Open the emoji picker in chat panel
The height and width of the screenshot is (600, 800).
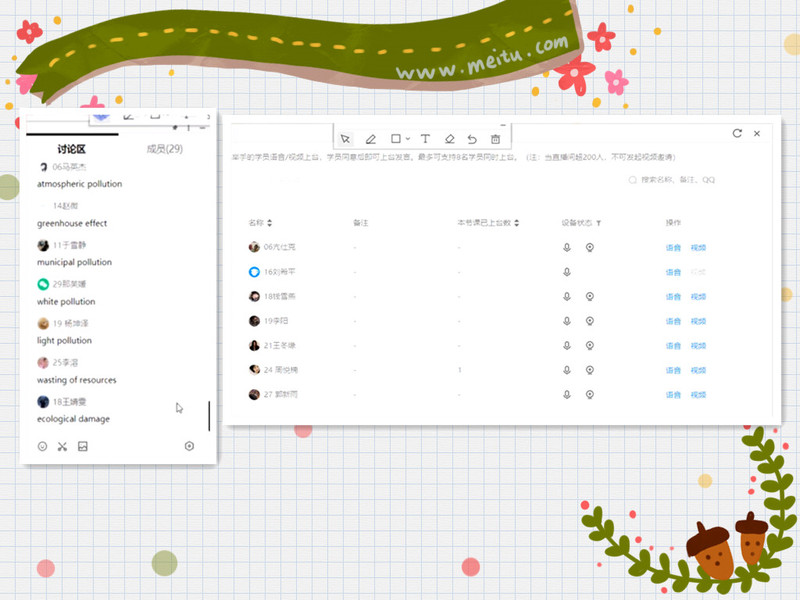point(42,446)
